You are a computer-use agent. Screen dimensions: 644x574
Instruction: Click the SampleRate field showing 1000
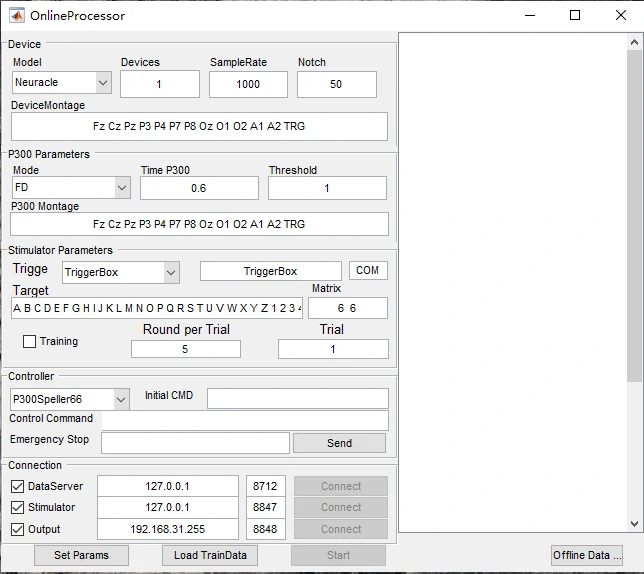pyautogui.click(x=248, y=85)
